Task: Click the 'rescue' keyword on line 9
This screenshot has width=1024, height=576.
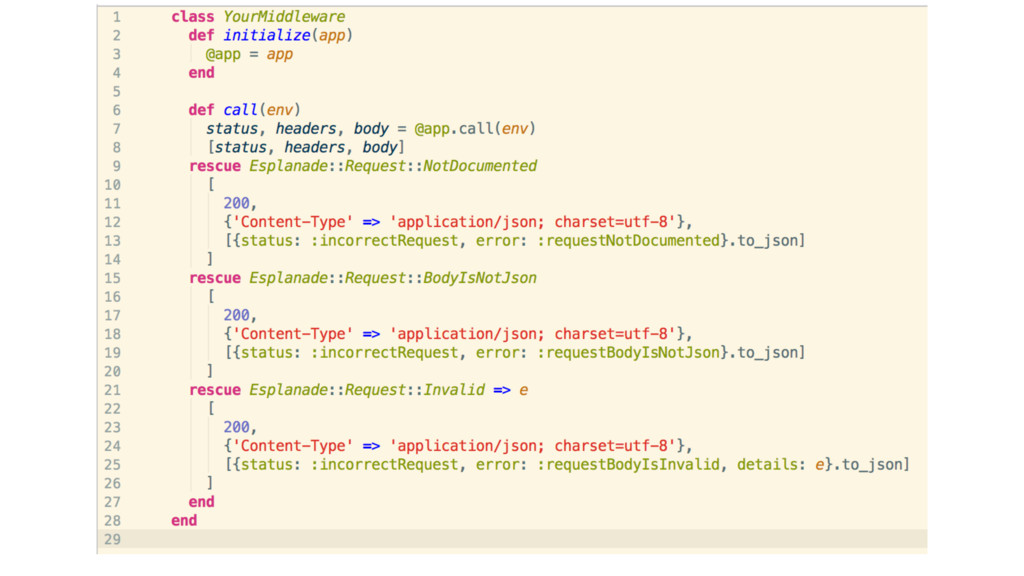Action: pos(214,166)
